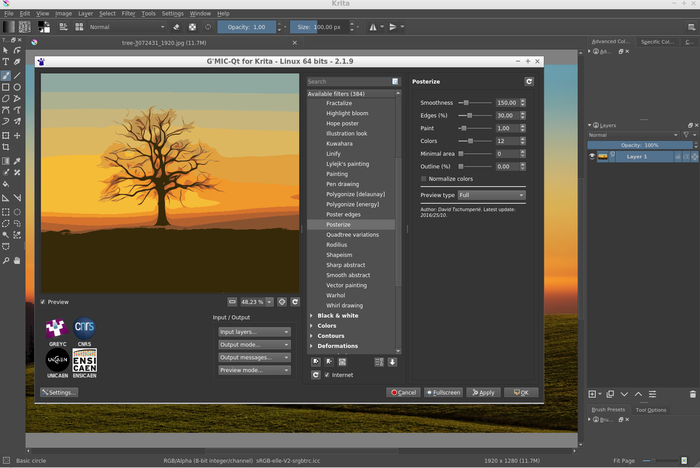Click the G'MIC Settings button

click(x=58, y=393)
